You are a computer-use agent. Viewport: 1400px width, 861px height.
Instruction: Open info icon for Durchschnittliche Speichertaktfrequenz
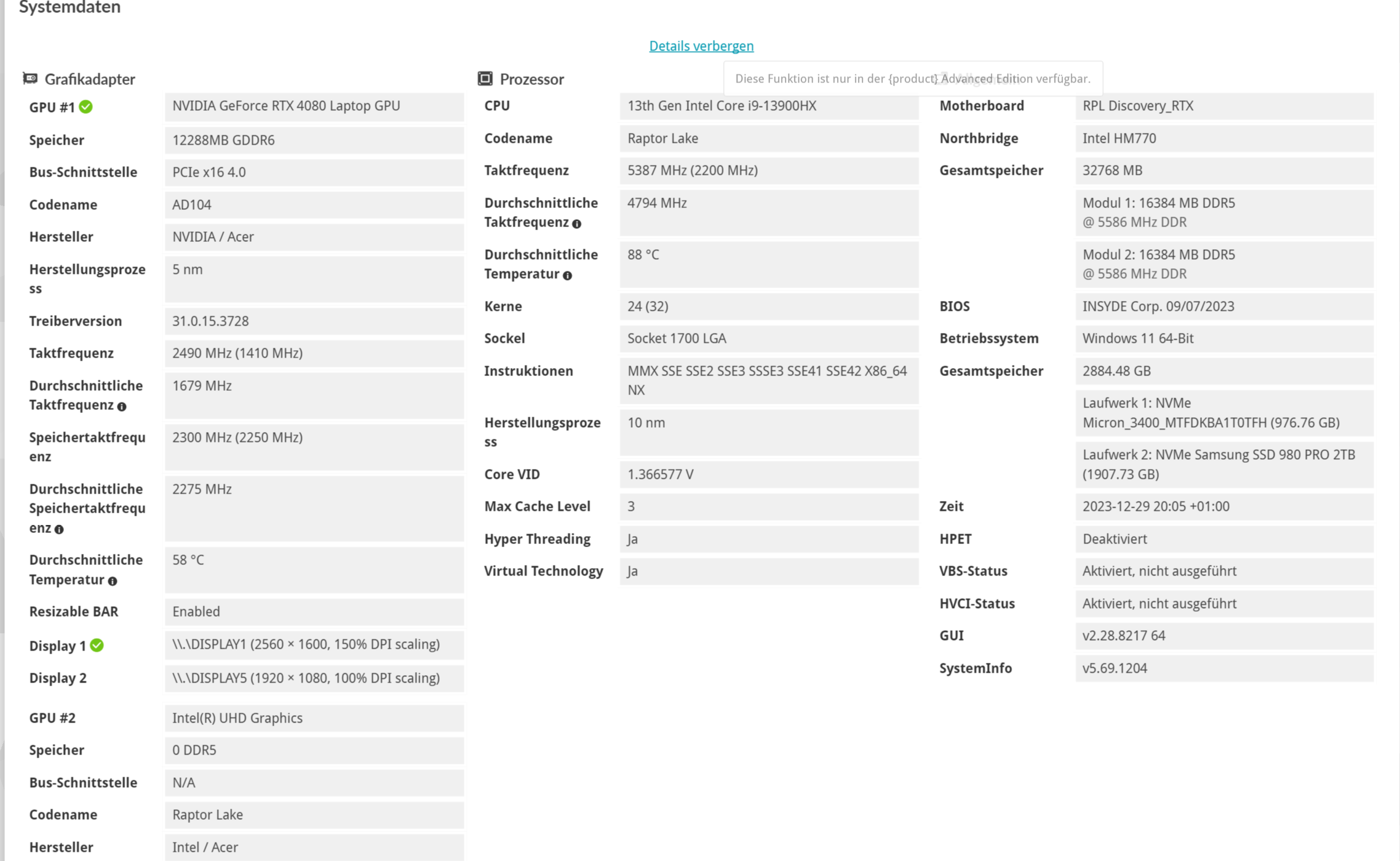tap(59, 530)
